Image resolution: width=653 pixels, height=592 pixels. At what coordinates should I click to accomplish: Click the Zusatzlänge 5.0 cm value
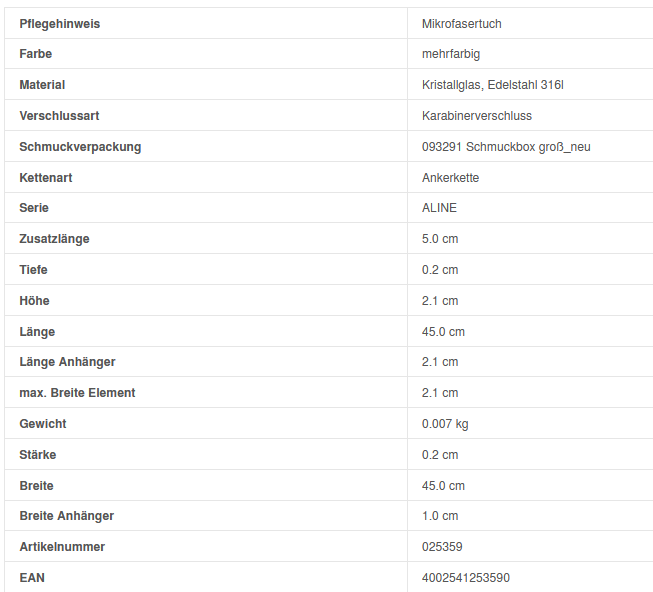(x=440, y=239)
